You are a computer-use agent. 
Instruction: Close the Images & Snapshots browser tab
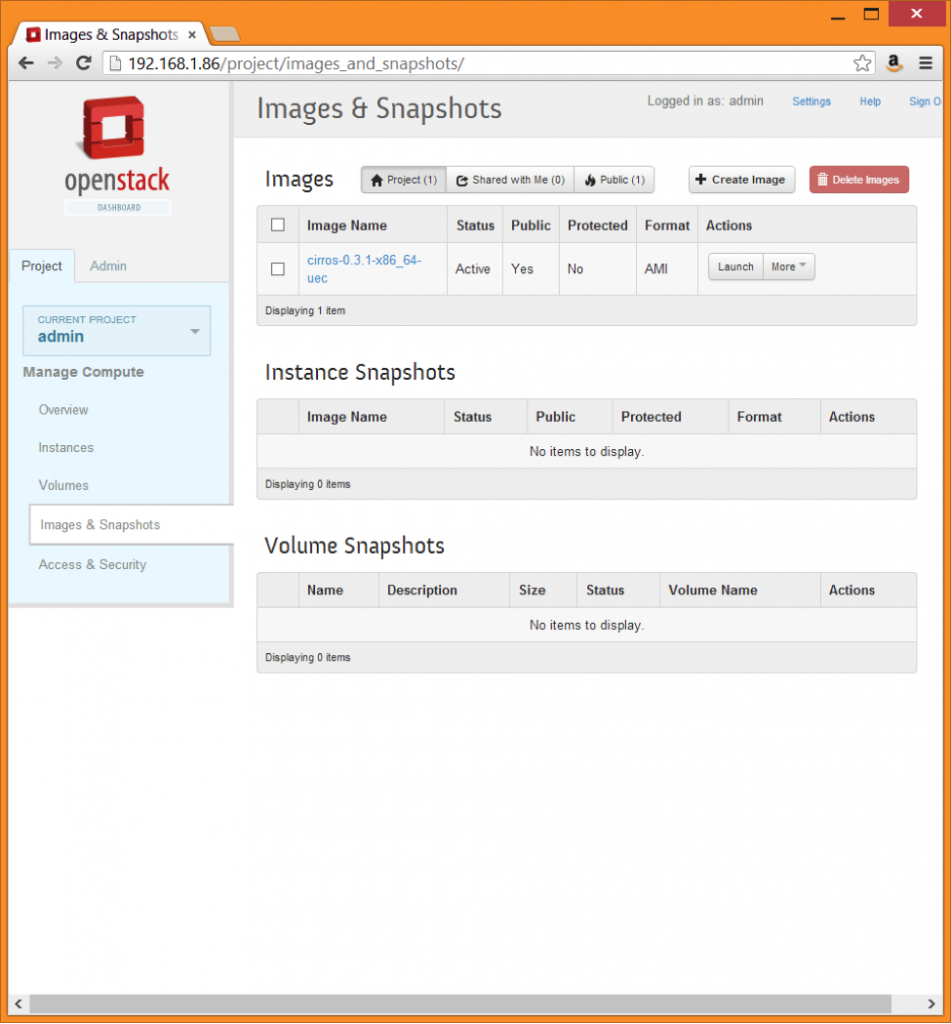[192, 35]
